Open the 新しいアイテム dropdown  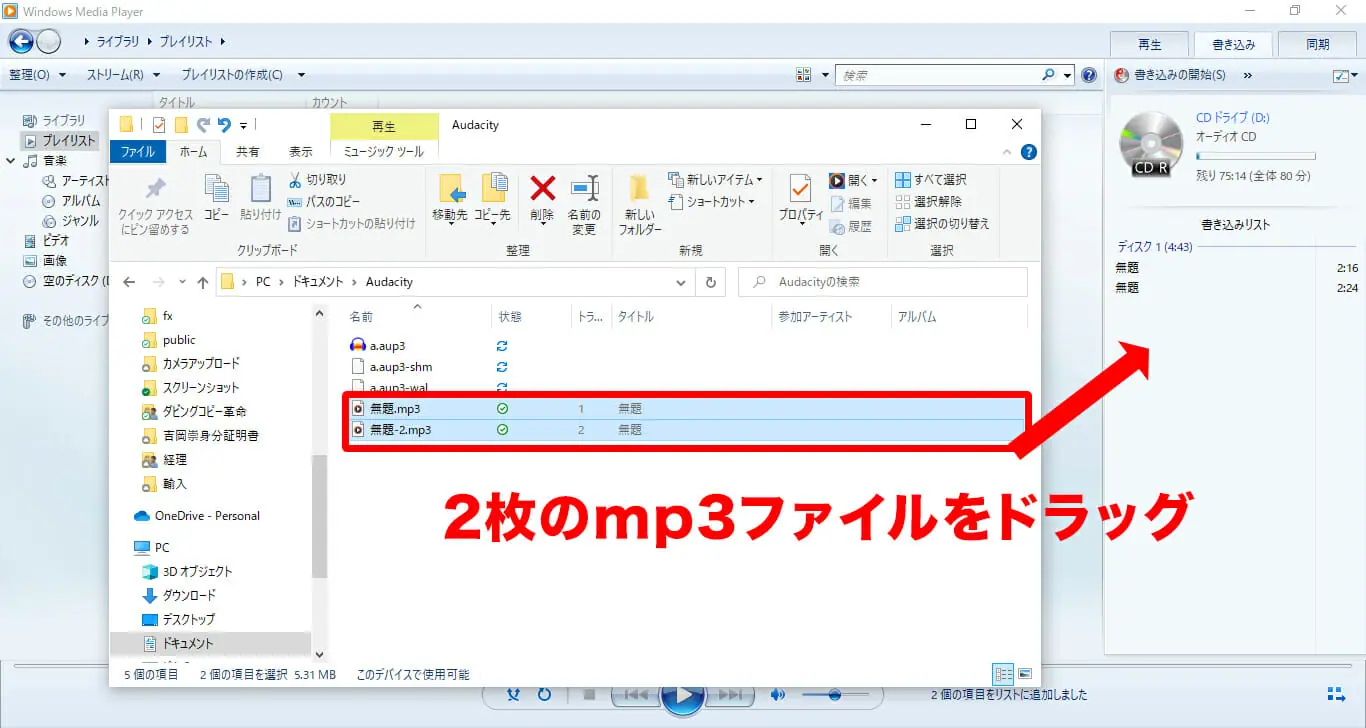tap(715, 180)
